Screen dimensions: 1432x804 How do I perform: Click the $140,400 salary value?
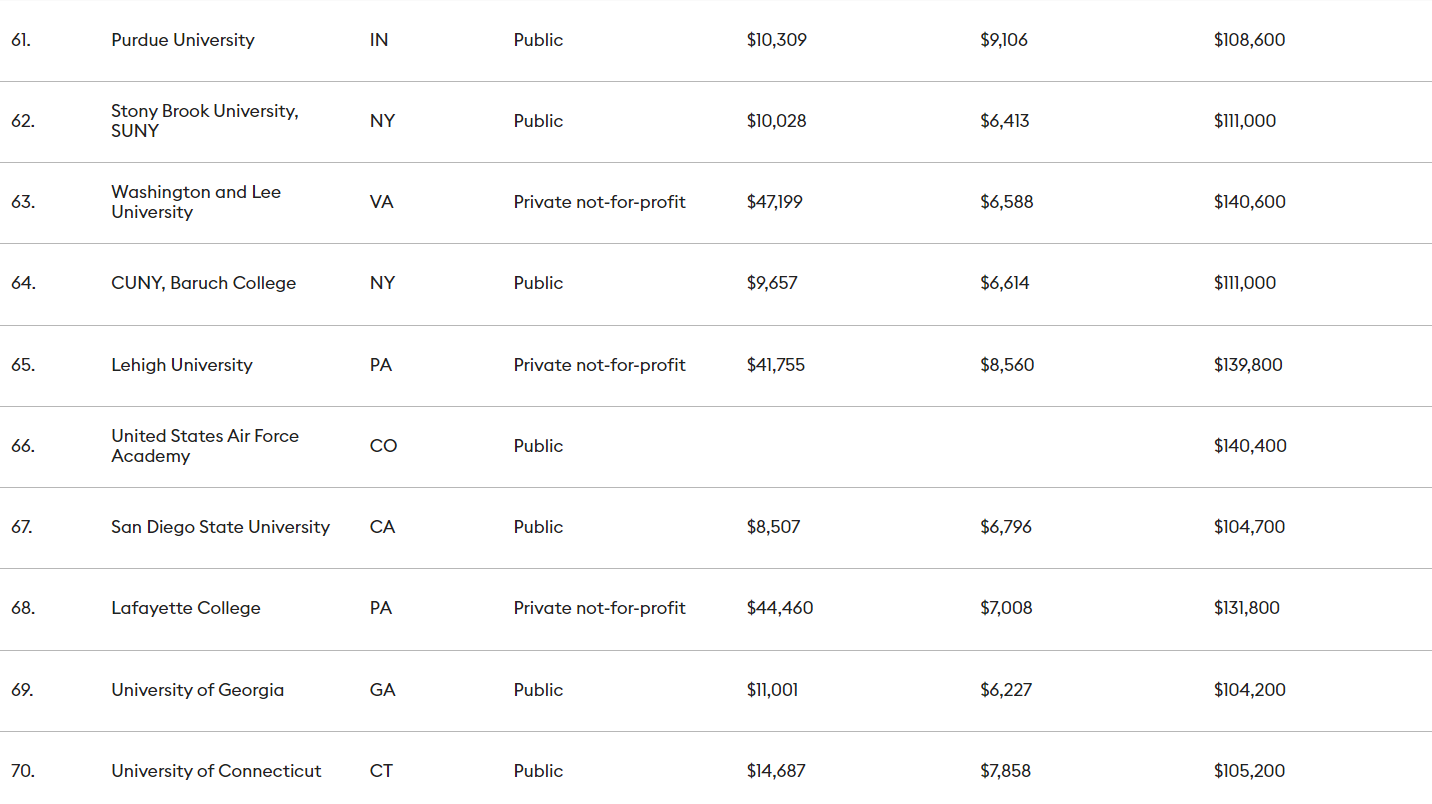pos(1250,446)
